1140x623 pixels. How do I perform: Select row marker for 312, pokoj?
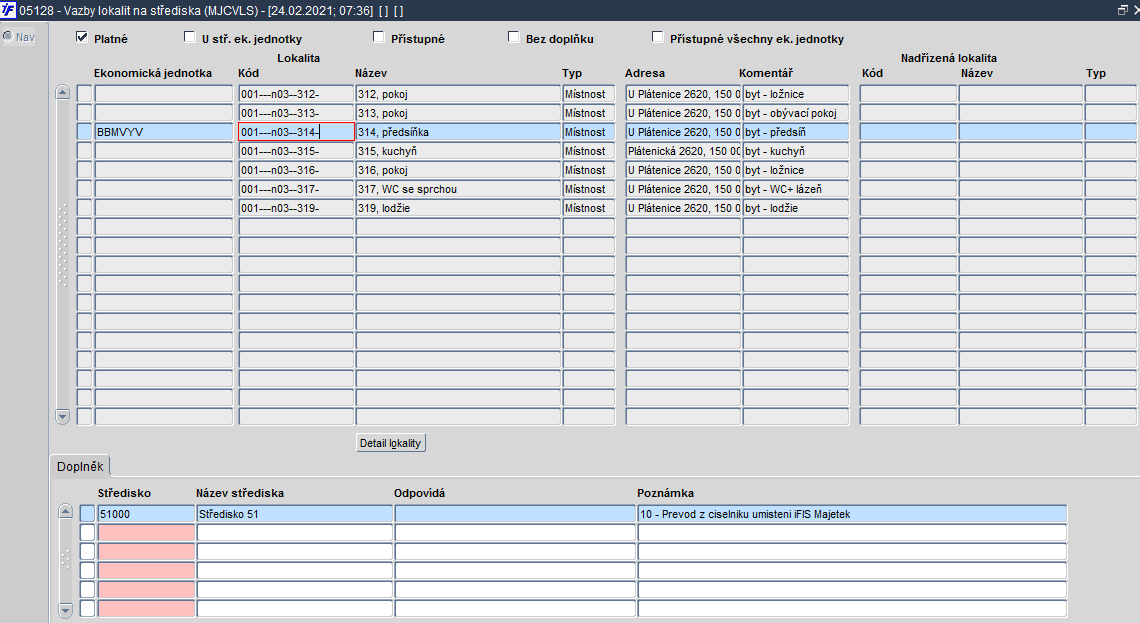(x=85, y=94)
